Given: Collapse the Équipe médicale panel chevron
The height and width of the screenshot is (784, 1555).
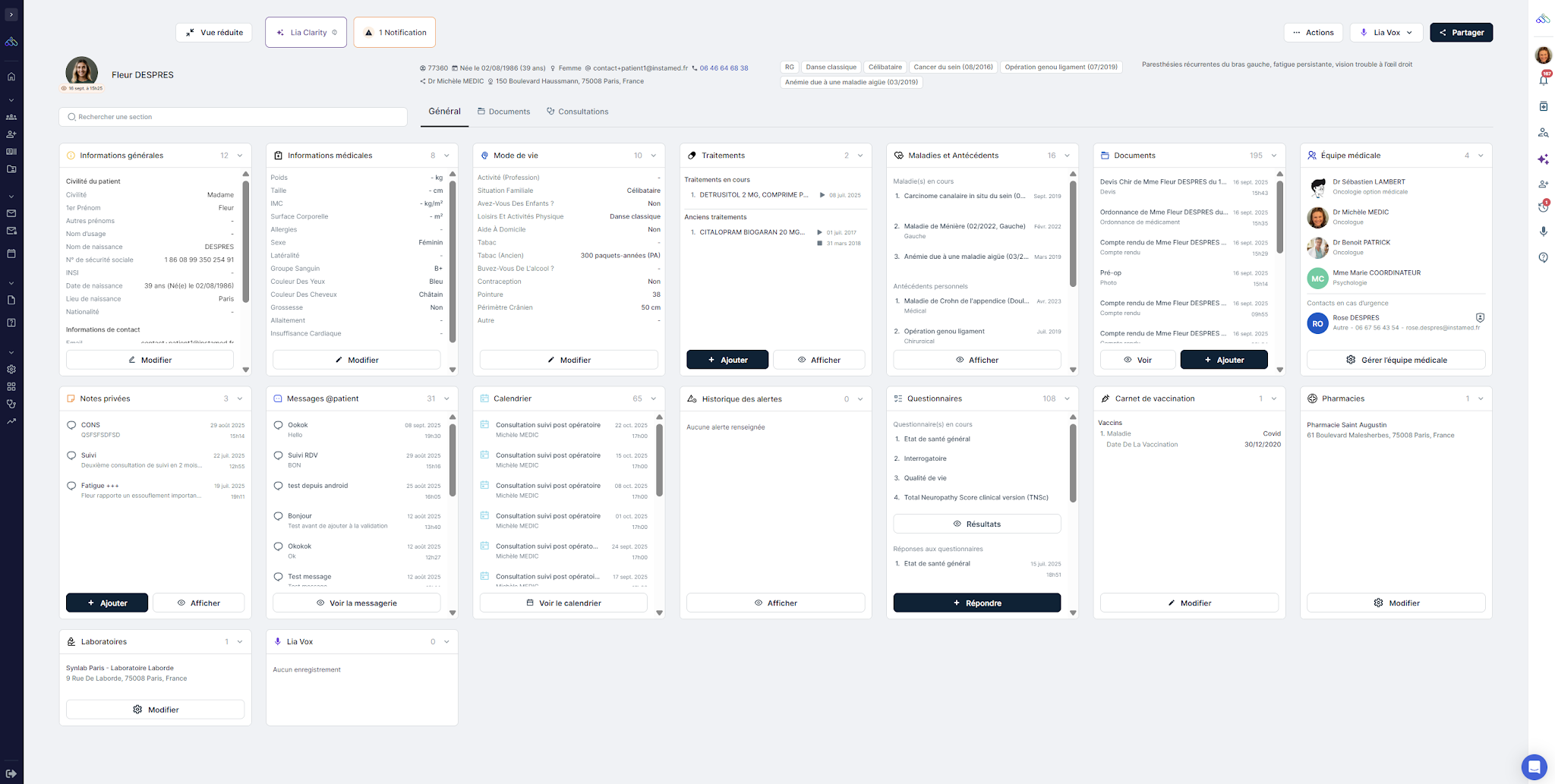Looking at the screenshot, I should click(x=1481, y=156).
